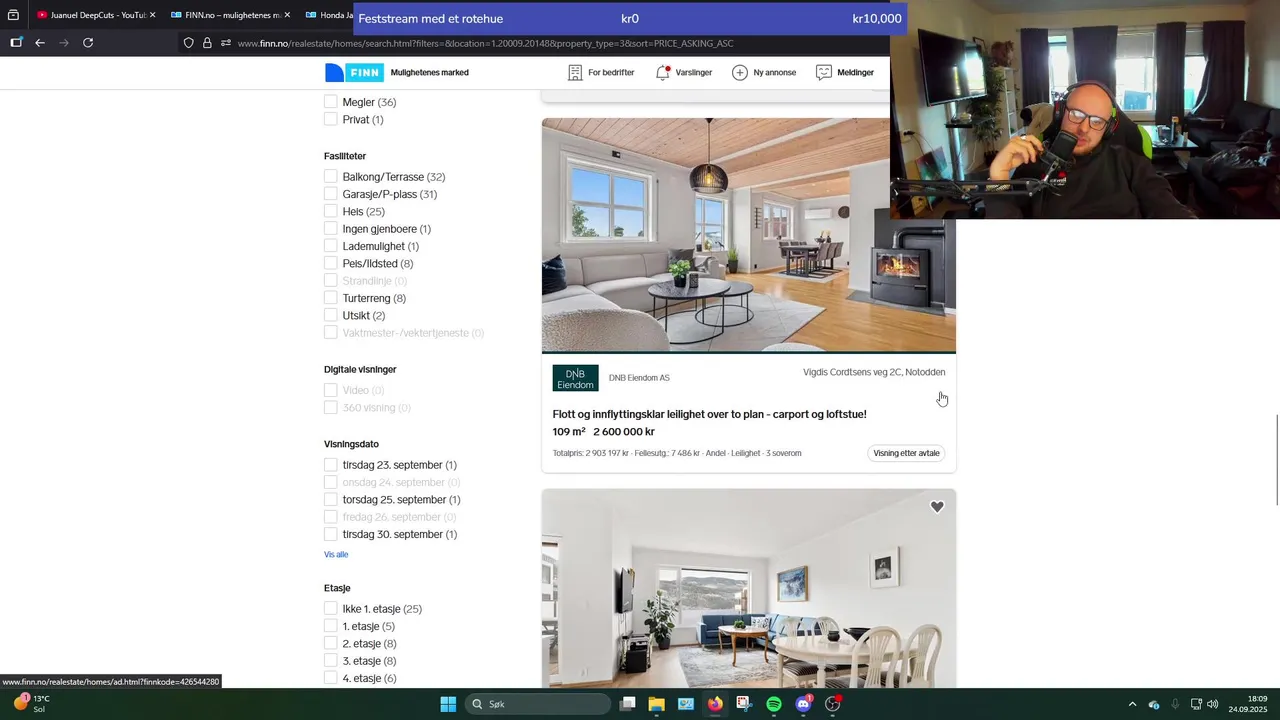Open the Varslinger bell icon
The width and height of the screenshot is (1280, 720).
pos(663,72)
